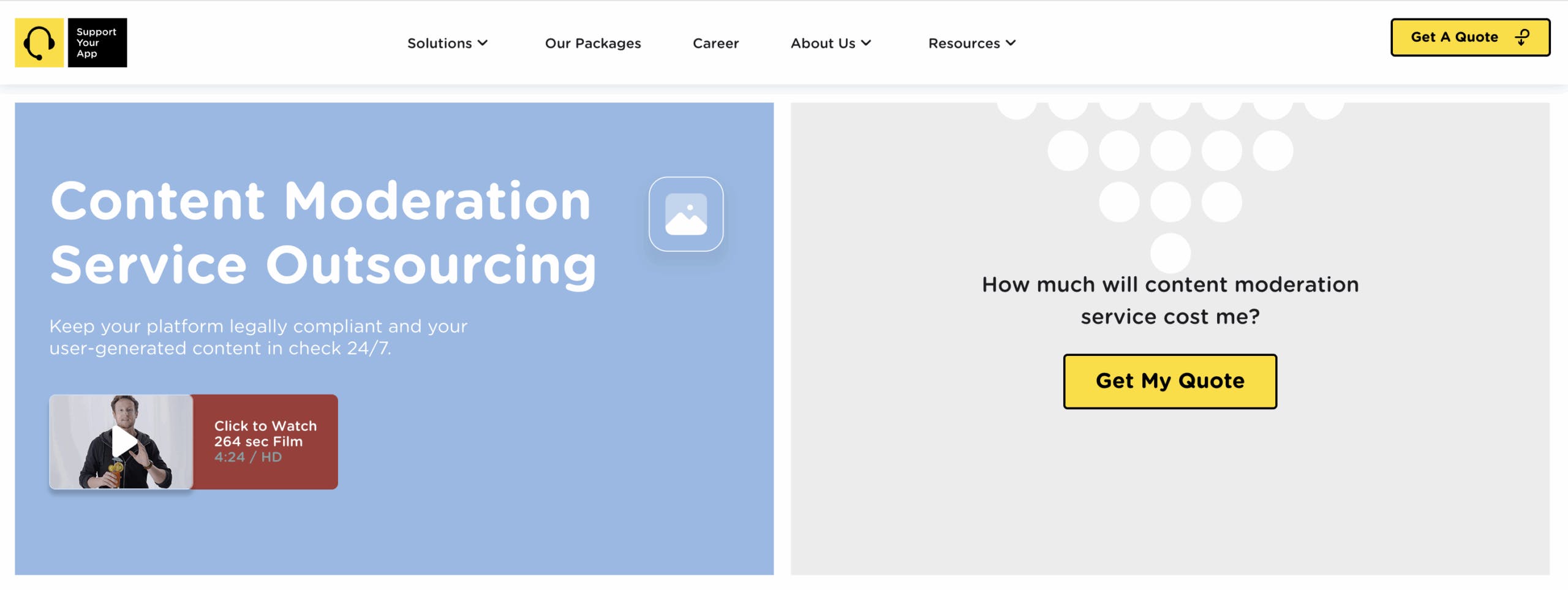Click the video thumbnail of the man
Image resolution: width=1568 pixels, height=590 pixels.
pyautogui.click(x=121, y=442)
